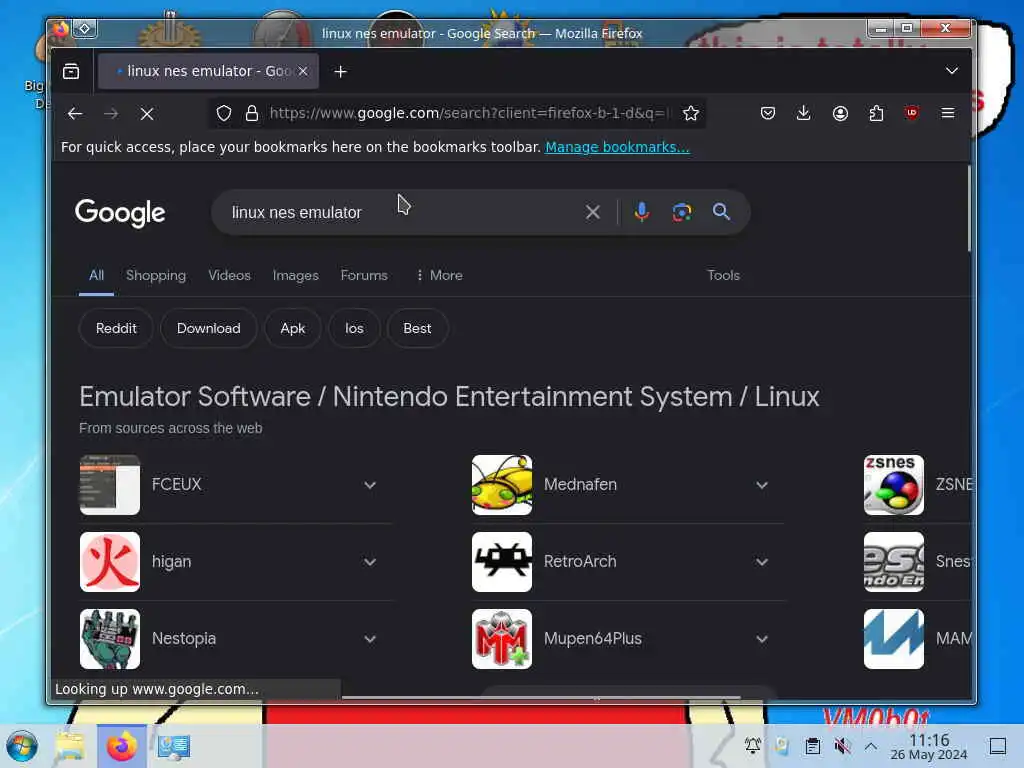1024x768 pixels.
Task: Apply the Reddit filter chip
Action: 116,328
